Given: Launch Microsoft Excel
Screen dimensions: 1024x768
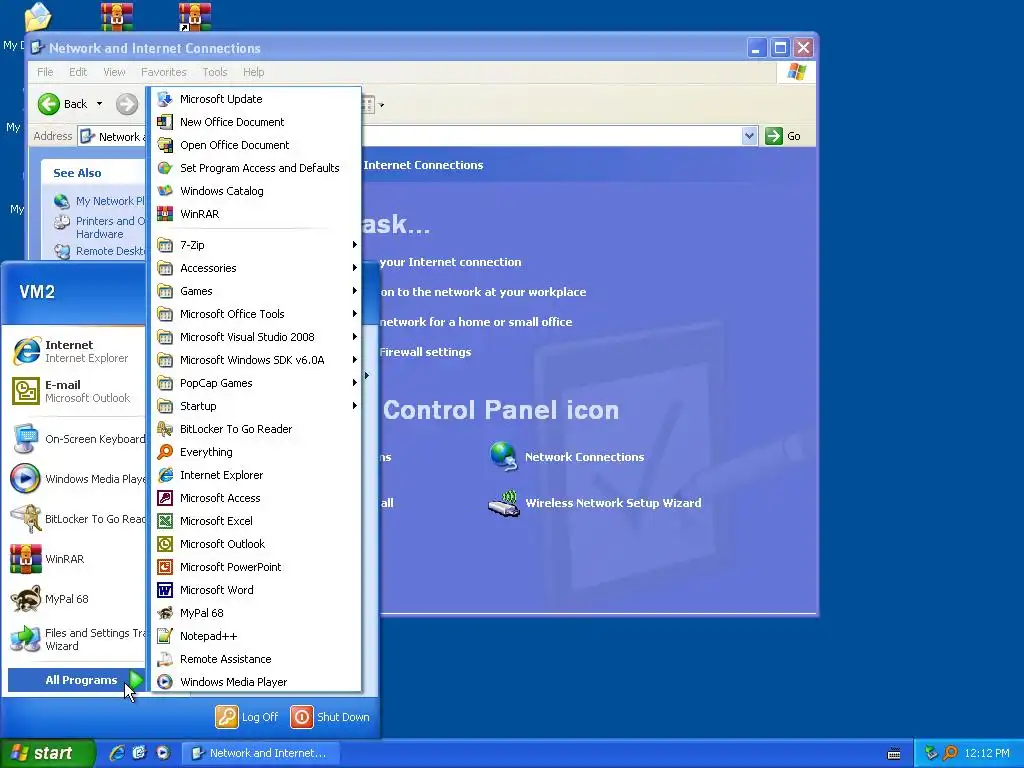Looking at the screenshot, I should tap(257, 520).
